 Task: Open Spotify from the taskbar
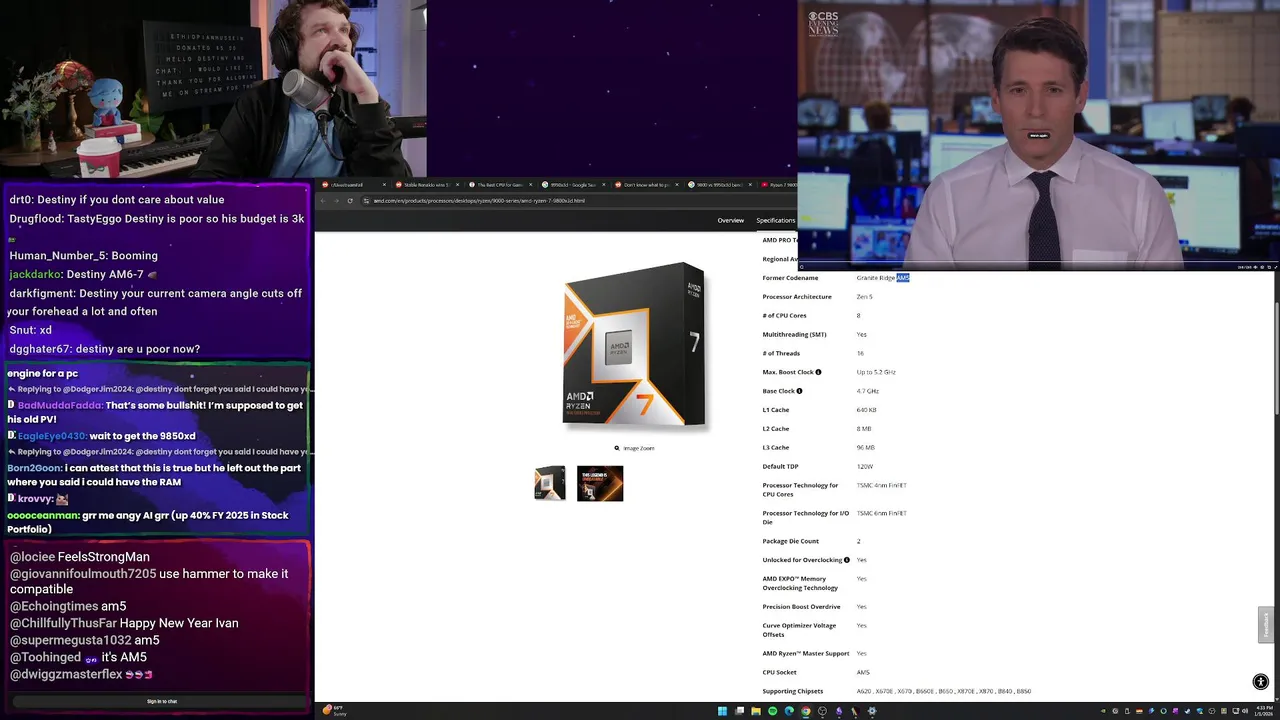point(772,711)
